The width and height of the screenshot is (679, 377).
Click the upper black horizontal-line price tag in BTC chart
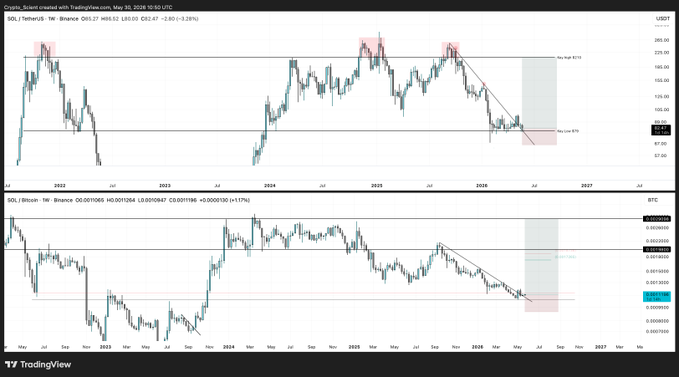coord(657,219)
